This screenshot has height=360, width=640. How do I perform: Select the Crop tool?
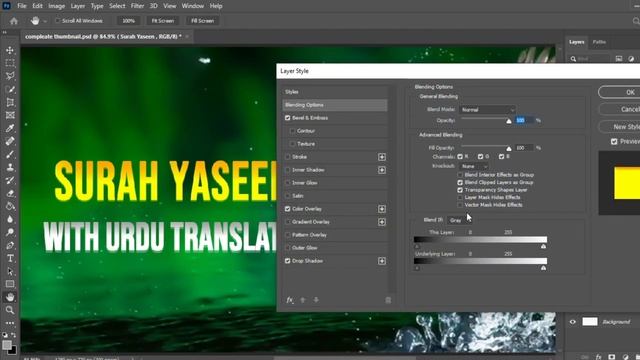(10, 102)
